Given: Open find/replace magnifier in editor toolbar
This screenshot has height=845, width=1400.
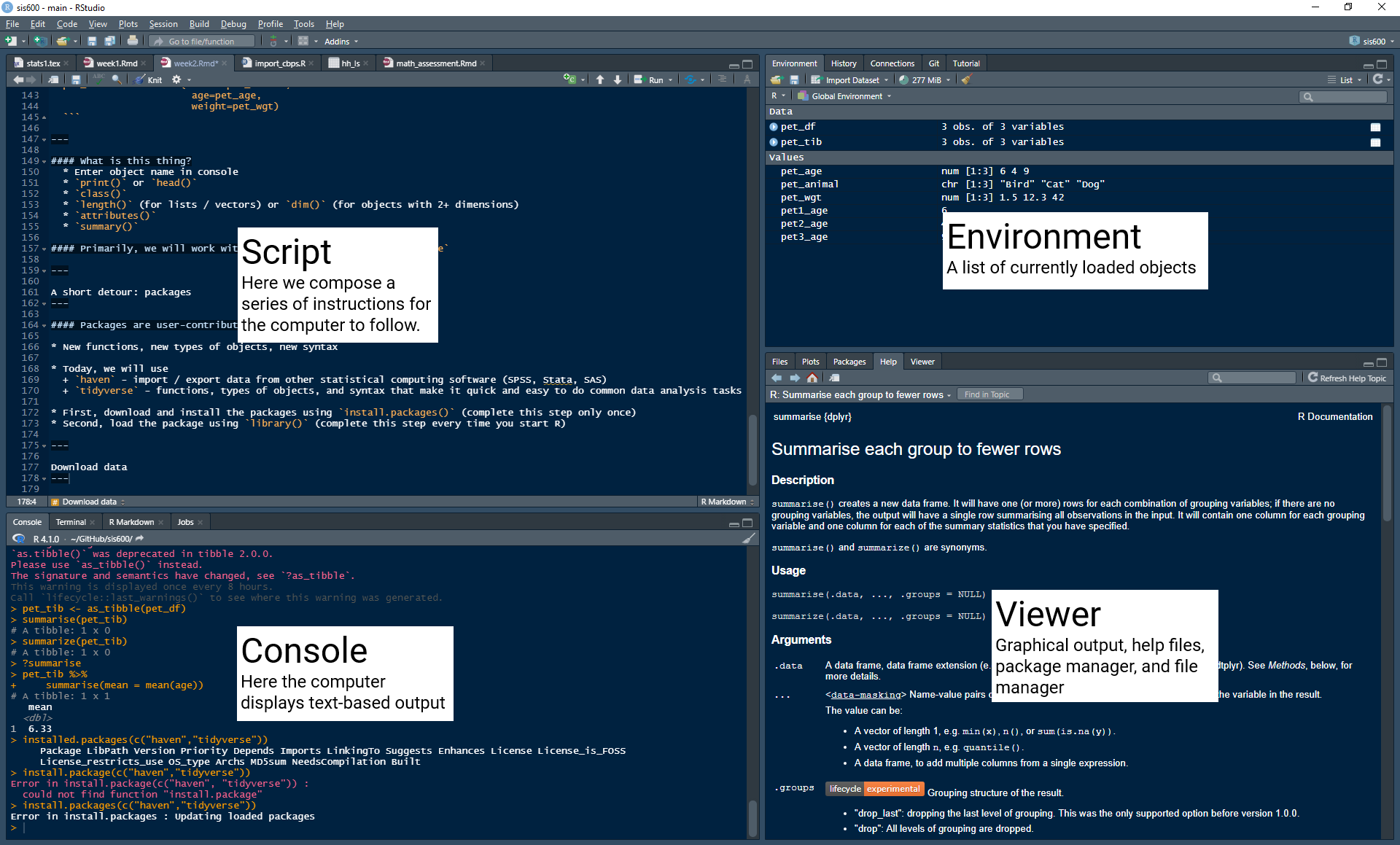Looking at the screenshot, I should [x=117, y=79].
